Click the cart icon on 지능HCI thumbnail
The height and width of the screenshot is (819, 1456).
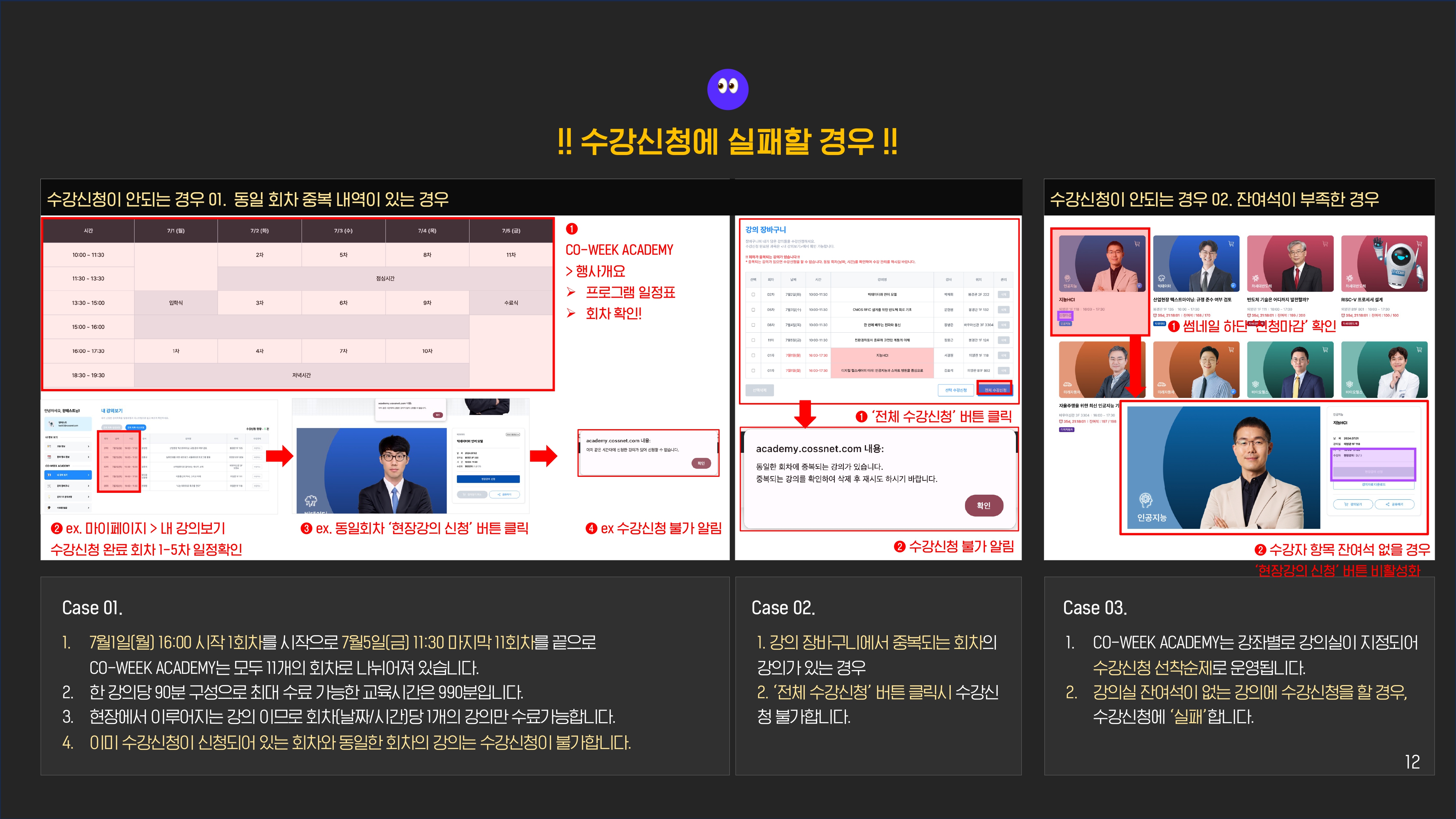[1137, 244]
